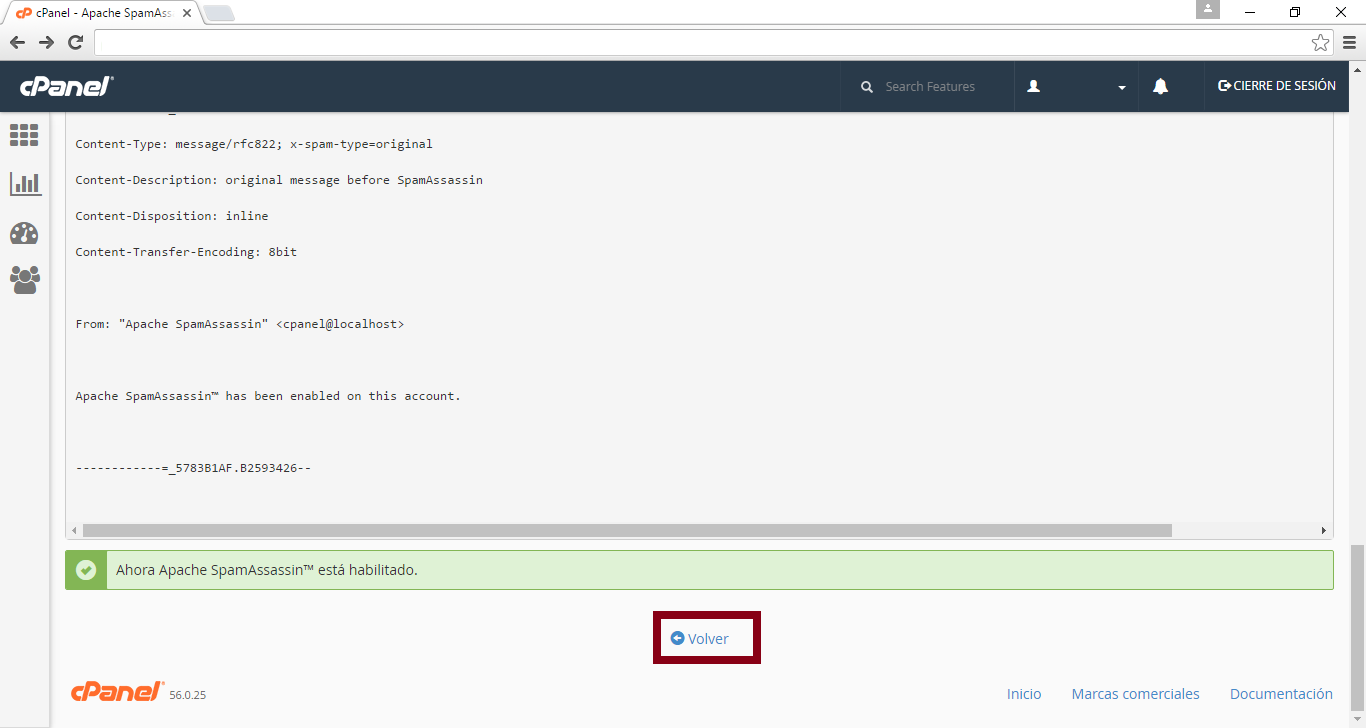
Task: Open the user manager people icon
Action: (24, 279)
